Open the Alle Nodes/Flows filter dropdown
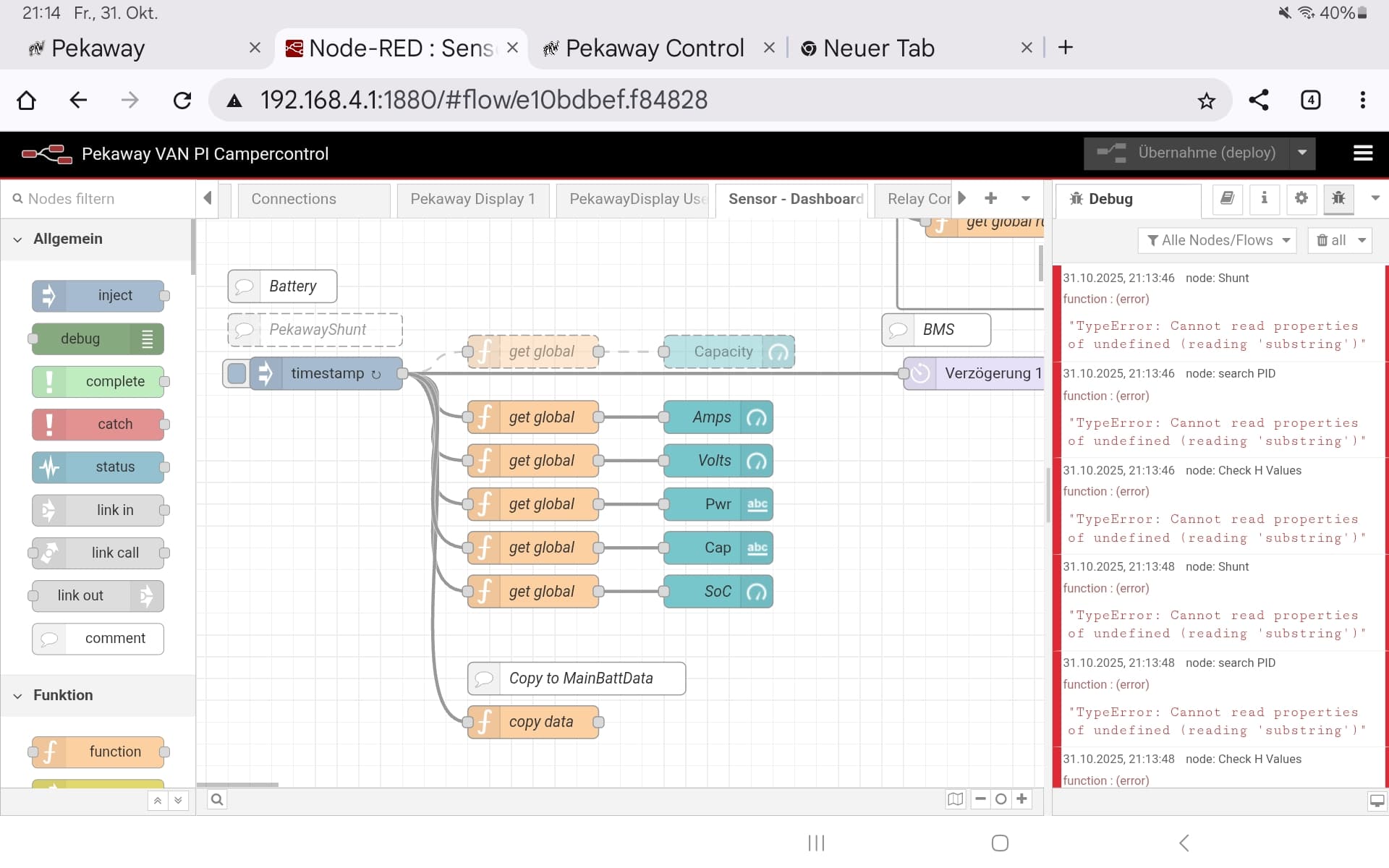 click(x=1219, y=240)
